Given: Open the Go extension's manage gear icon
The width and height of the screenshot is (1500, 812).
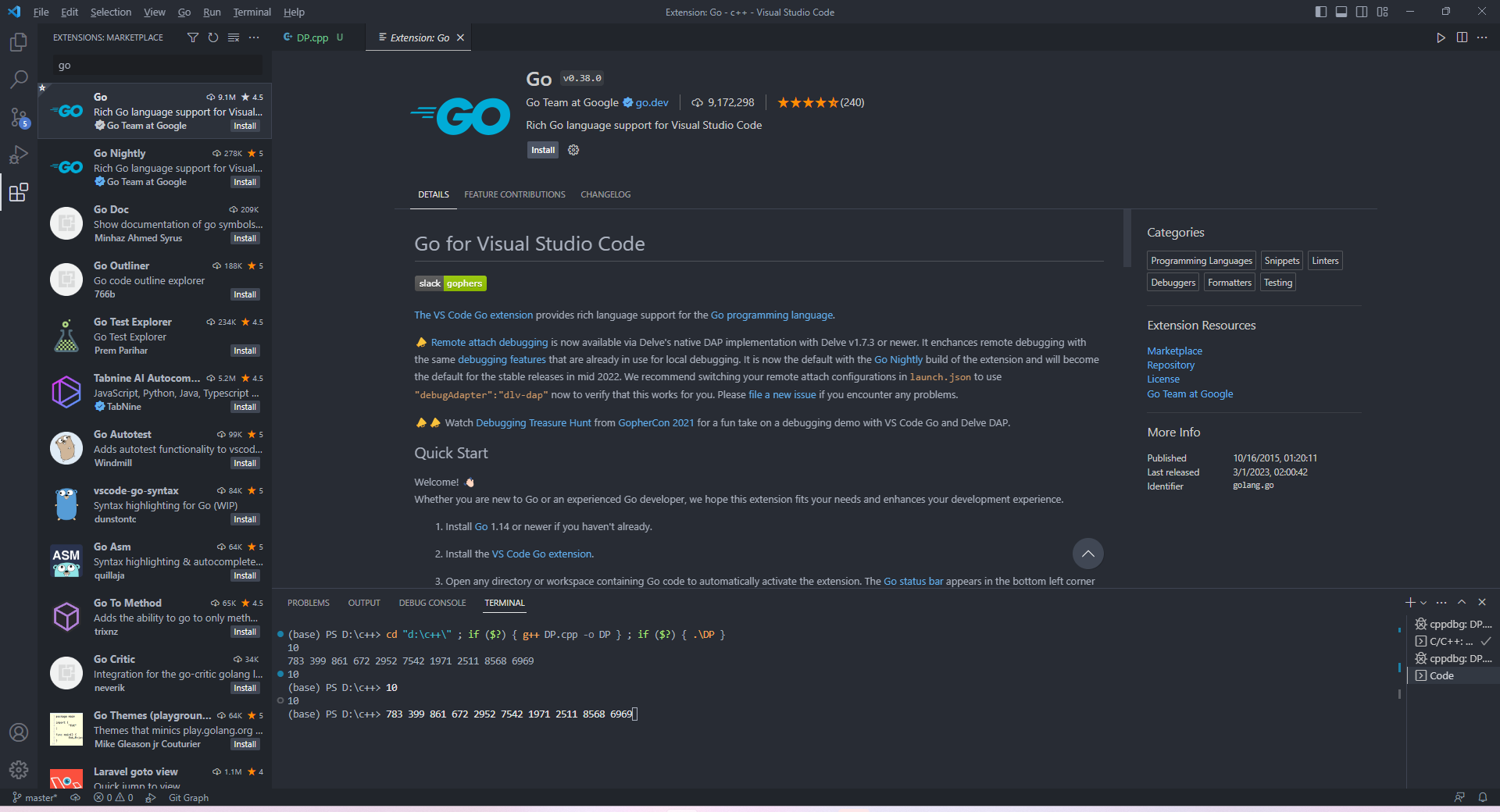Looking at the screenshot, I should point(573,150).
